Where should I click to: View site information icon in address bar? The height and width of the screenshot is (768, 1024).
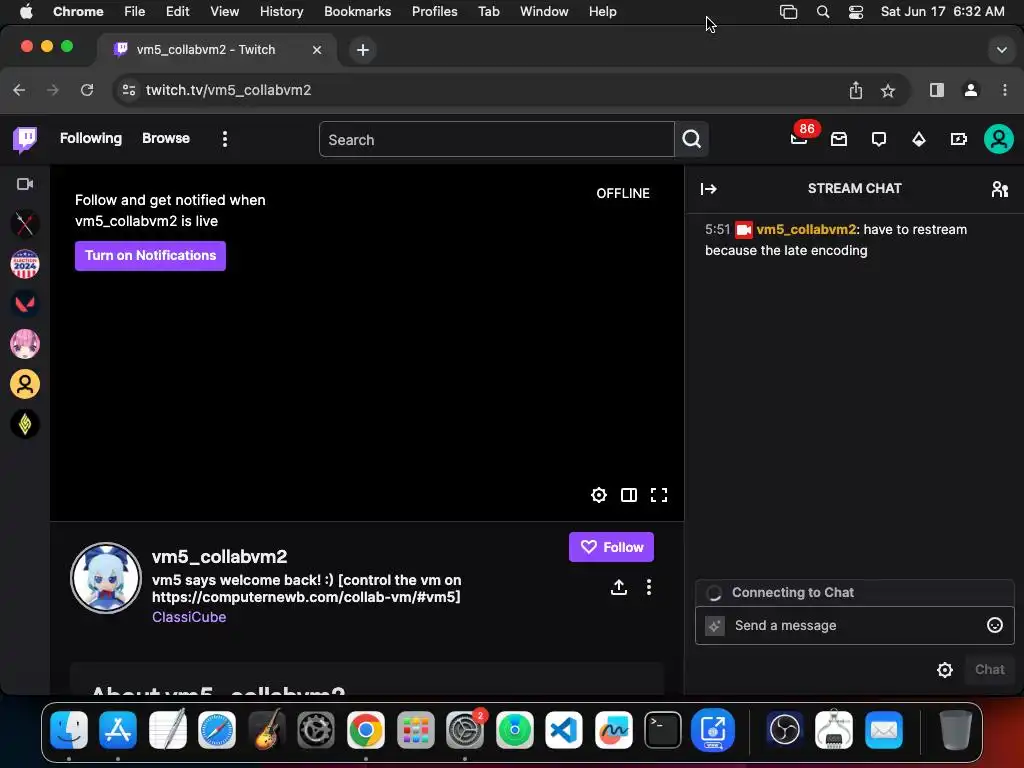129,90
